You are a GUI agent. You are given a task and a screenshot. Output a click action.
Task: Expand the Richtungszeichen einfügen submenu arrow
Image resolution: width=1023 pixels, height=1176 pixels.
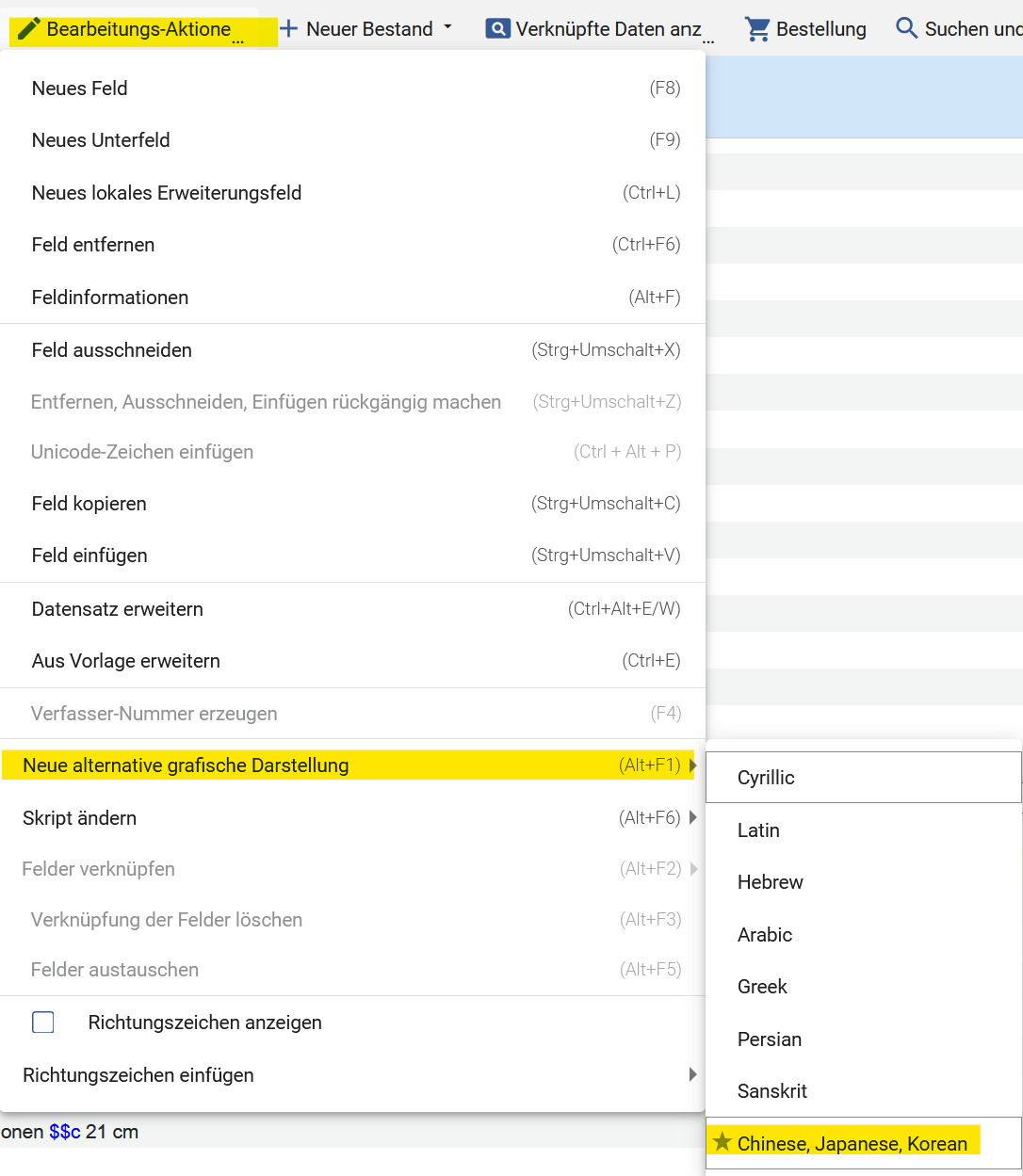tap(693, 1074)
